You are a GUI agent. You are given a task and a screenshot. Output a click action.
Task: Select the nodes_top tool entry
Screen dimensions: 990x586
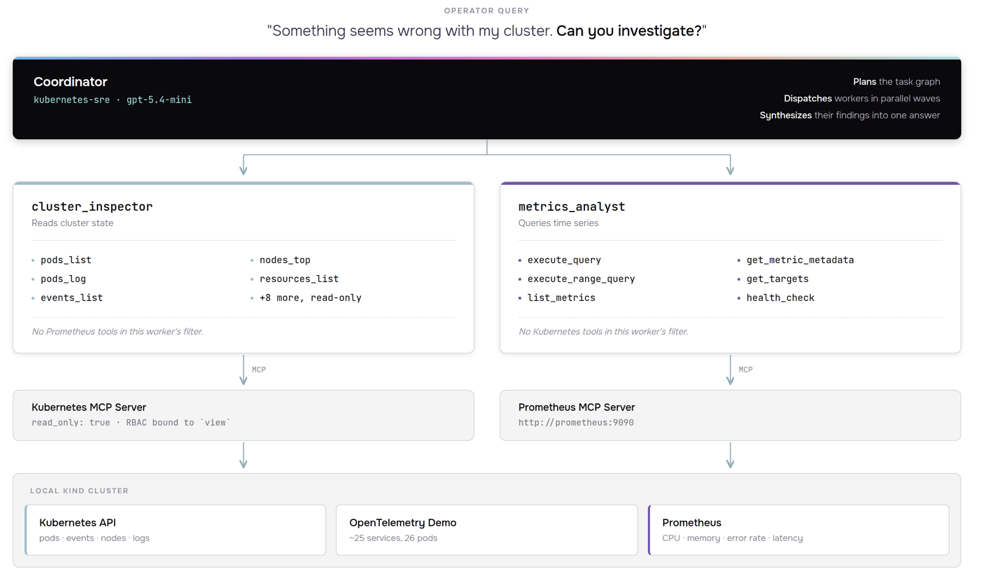point(285,260)
